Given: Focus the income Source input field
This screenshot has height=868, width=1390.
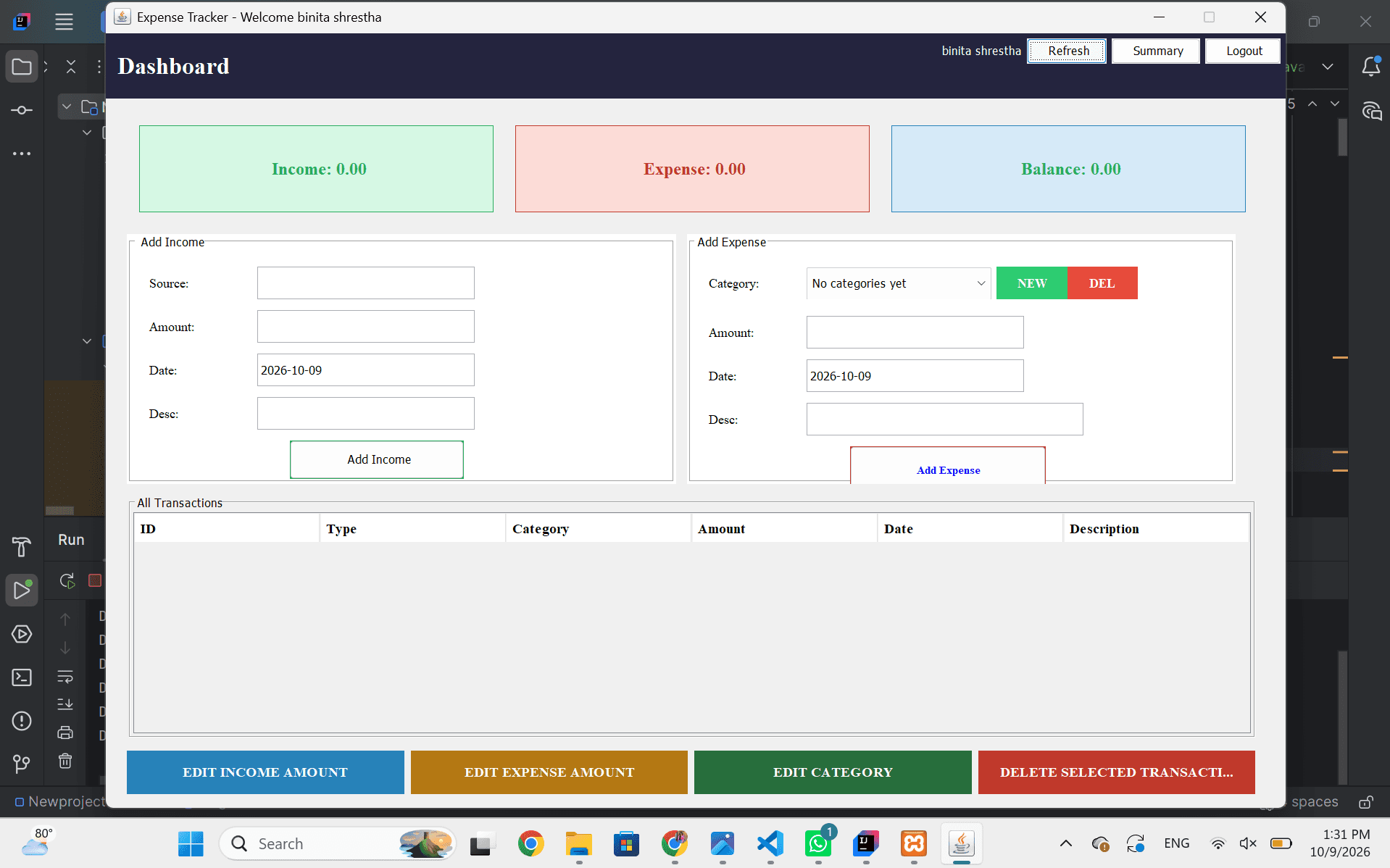Looking at the screenshot, I should coord(366,283).
